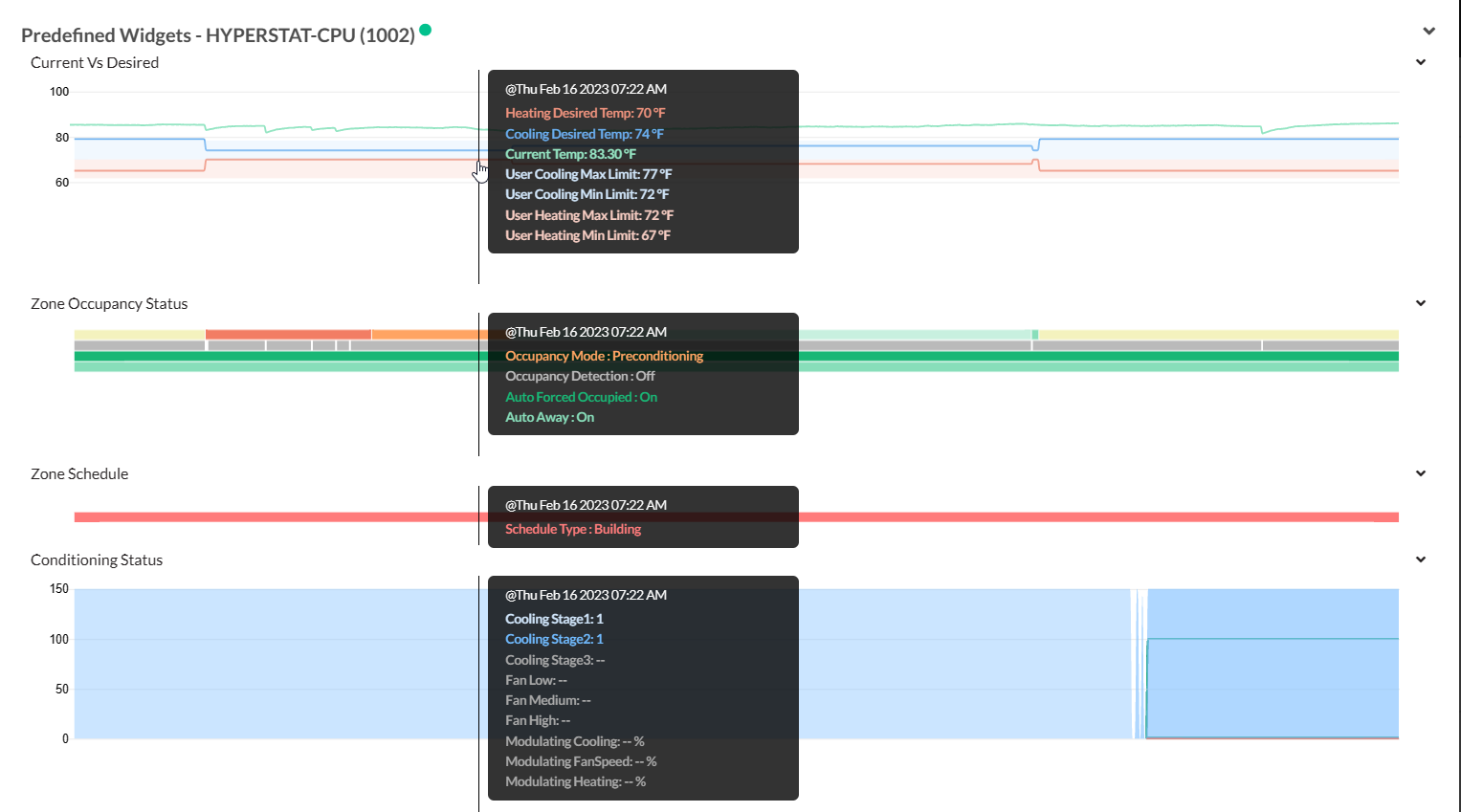The image size is (1461, 812).
Task: Click the Zone Occupancy Status heading
Action: tap(109, 303)
